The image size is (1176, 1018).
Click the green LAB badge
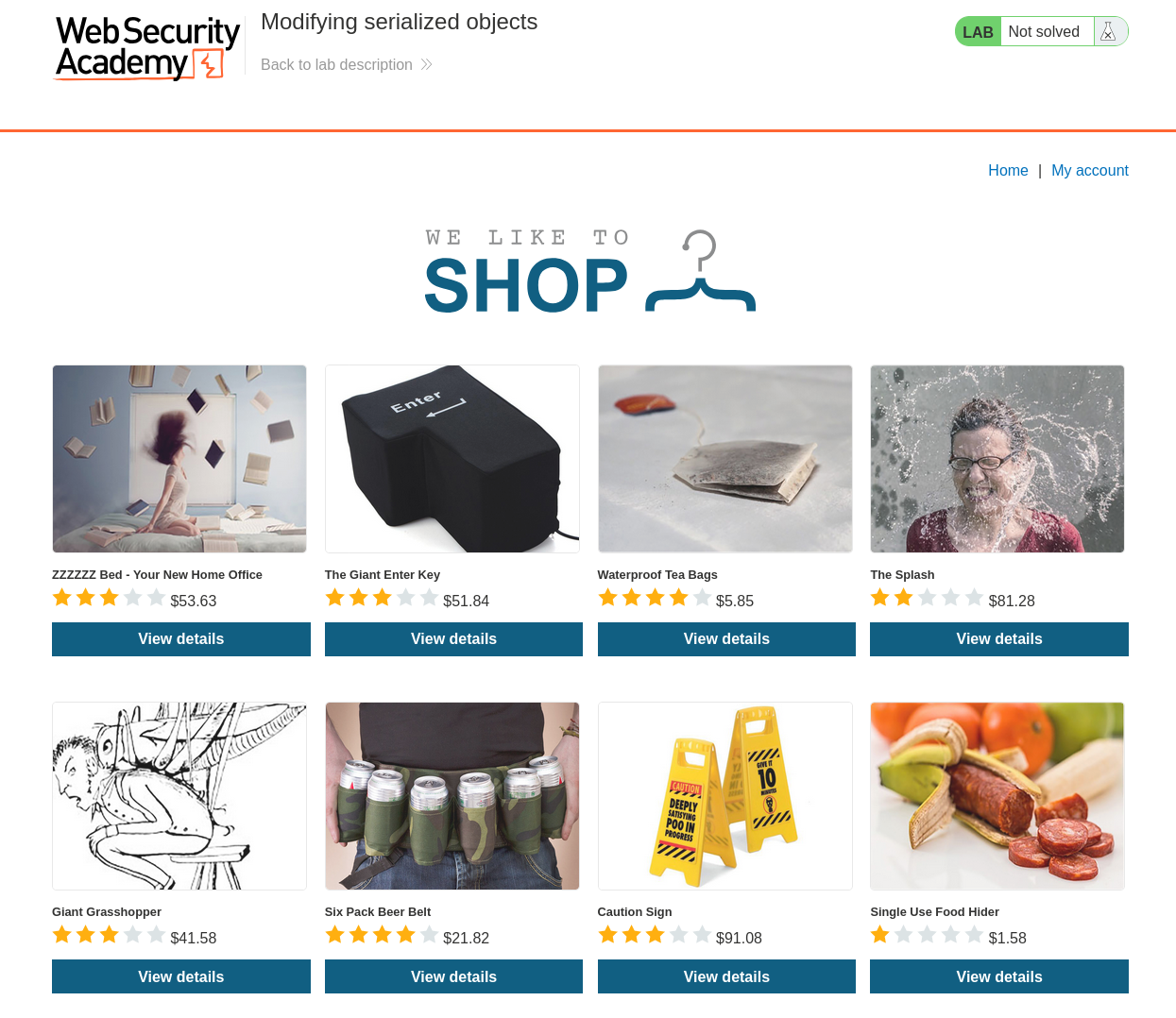[978, 32]
